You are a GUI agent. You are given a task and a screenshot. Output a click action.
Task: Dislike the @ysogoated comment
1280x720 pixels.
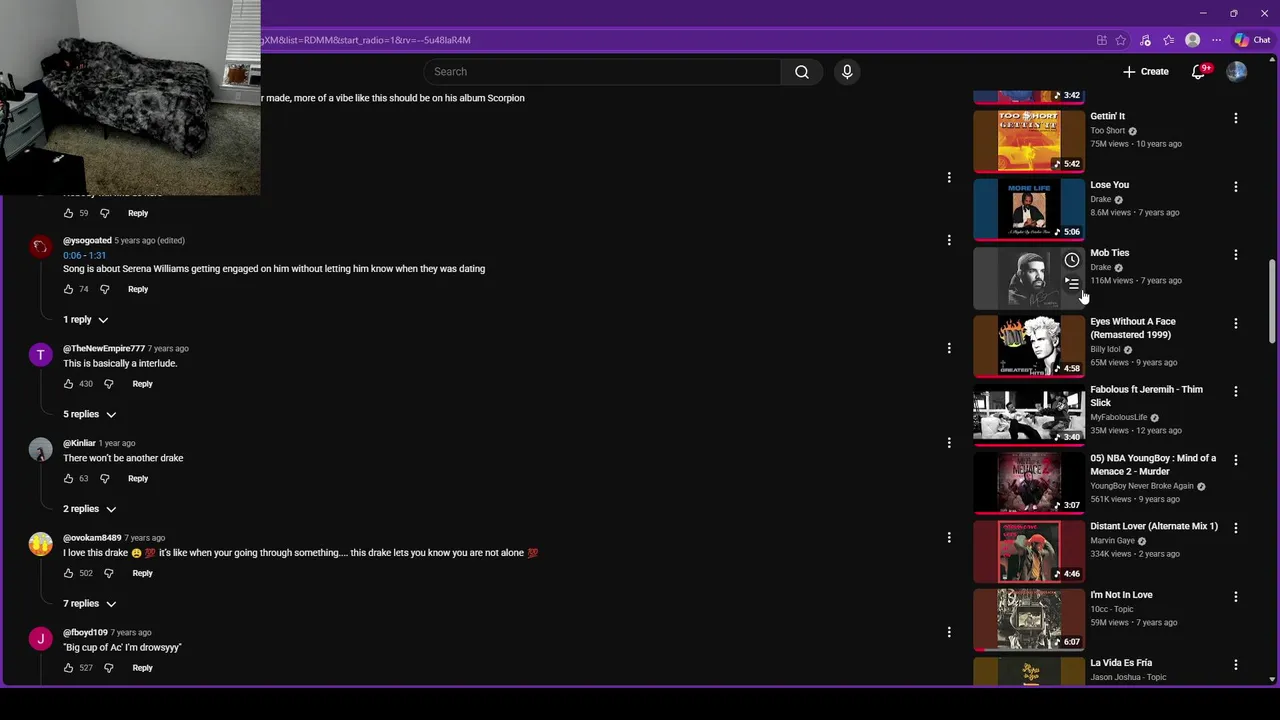coord(104,289)
